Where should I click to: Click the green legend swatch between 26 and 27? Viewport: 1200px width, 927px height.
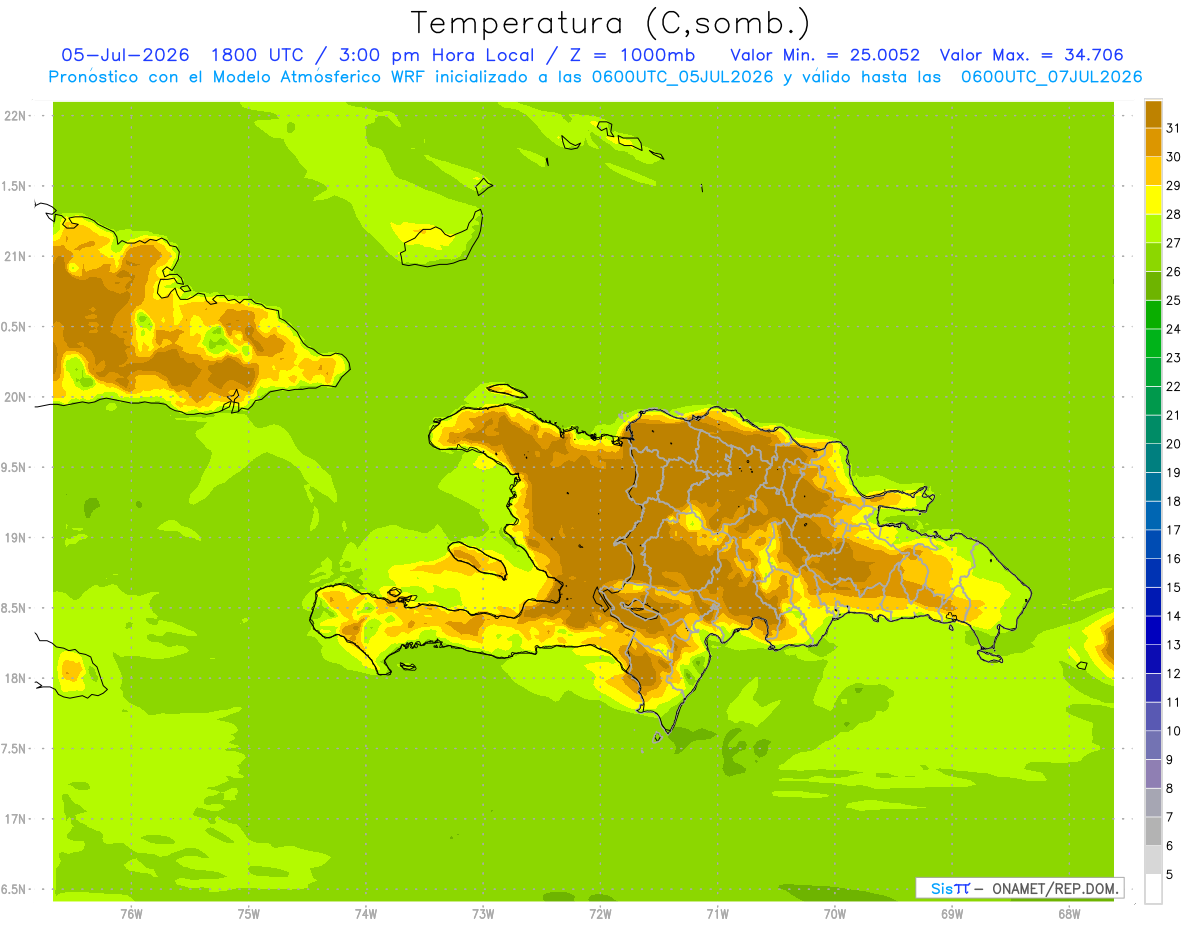tap(1153, 257)
